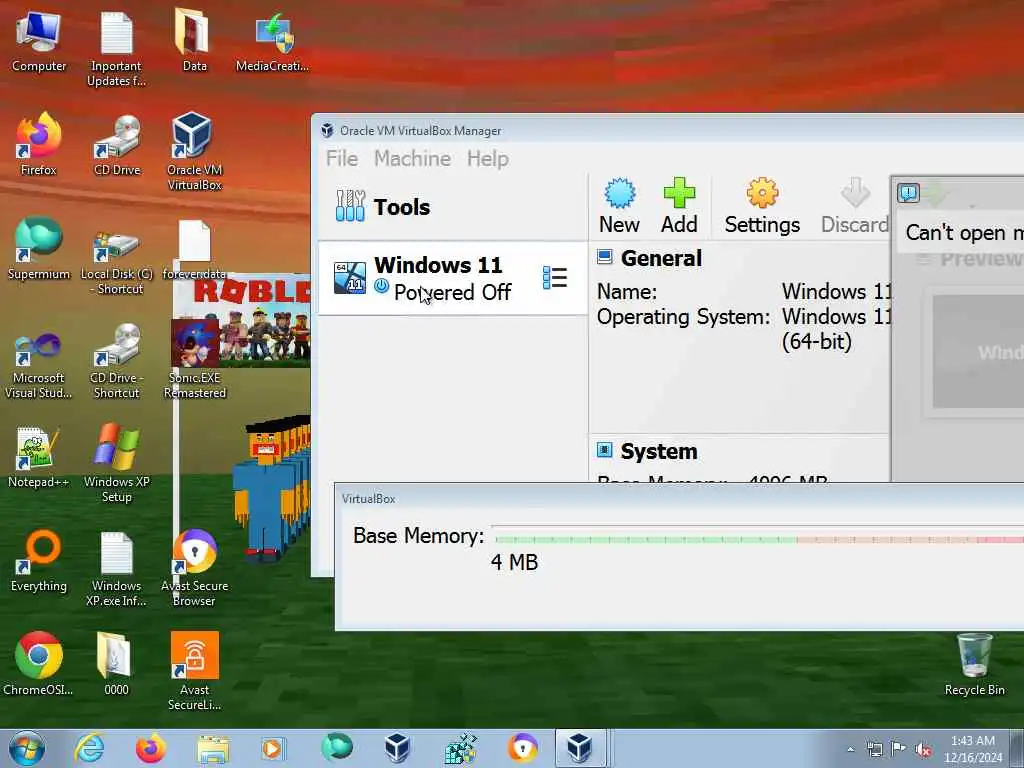Screen dimensions: 1024x768
Task: Open the Help menu in VirtualBox
Action: (x=487, y=159)
